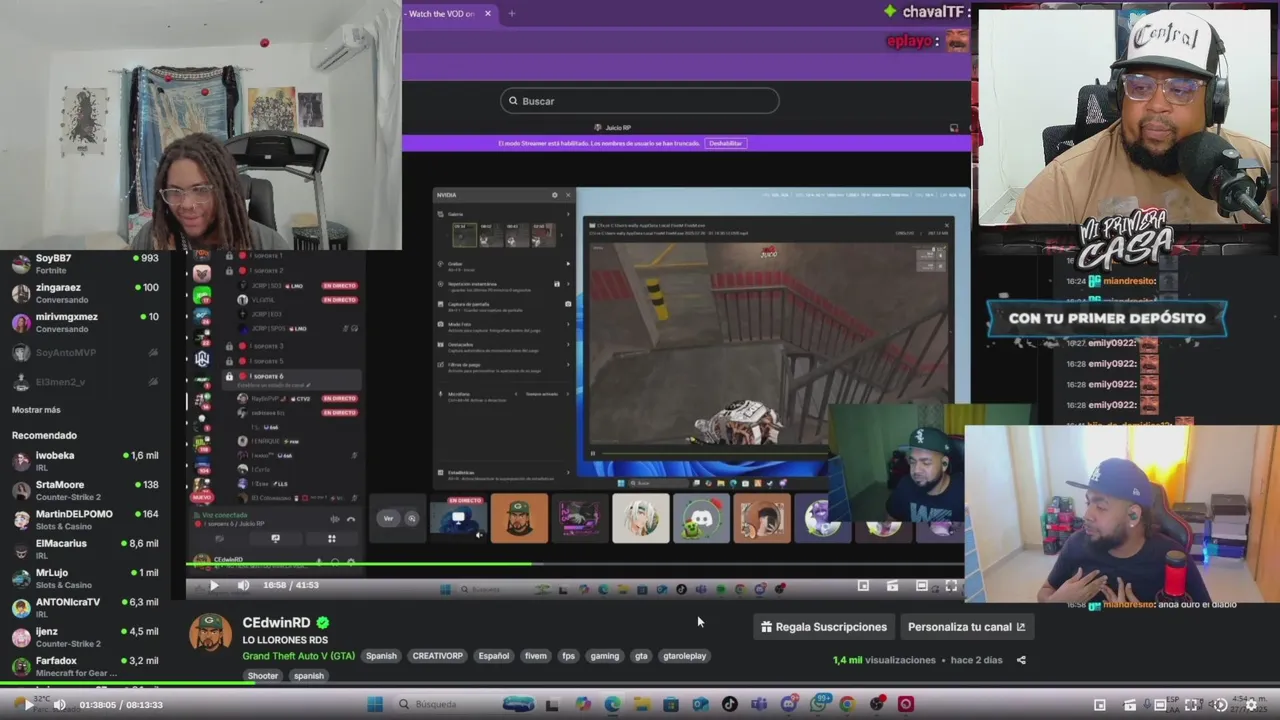Click the share icon beside hace 2 días
The width and height of the screenshot is (1280, 720).
tap(1021, 660)
